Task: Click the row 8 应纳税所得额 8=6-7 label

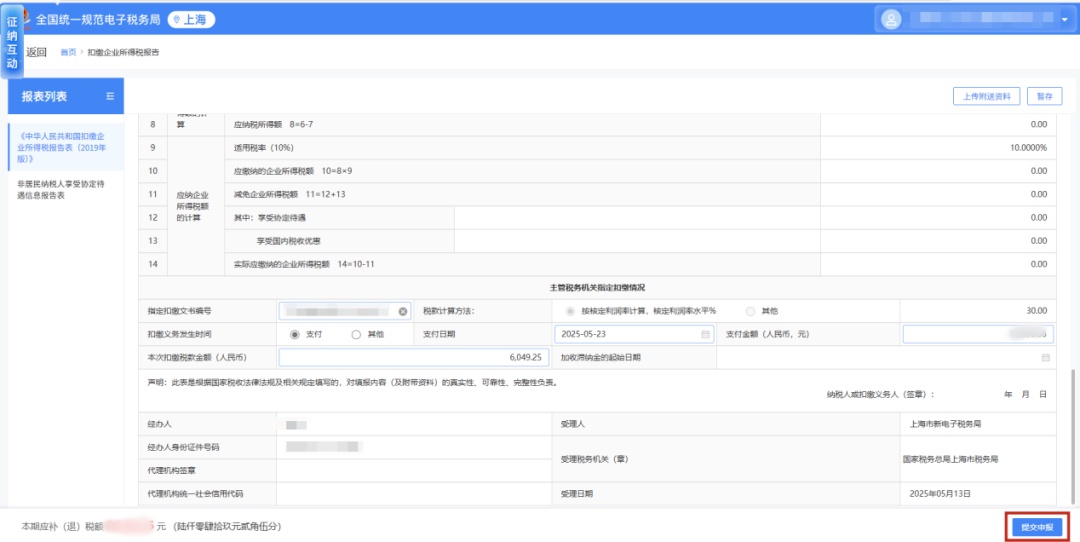Action: tap(274, 125)
